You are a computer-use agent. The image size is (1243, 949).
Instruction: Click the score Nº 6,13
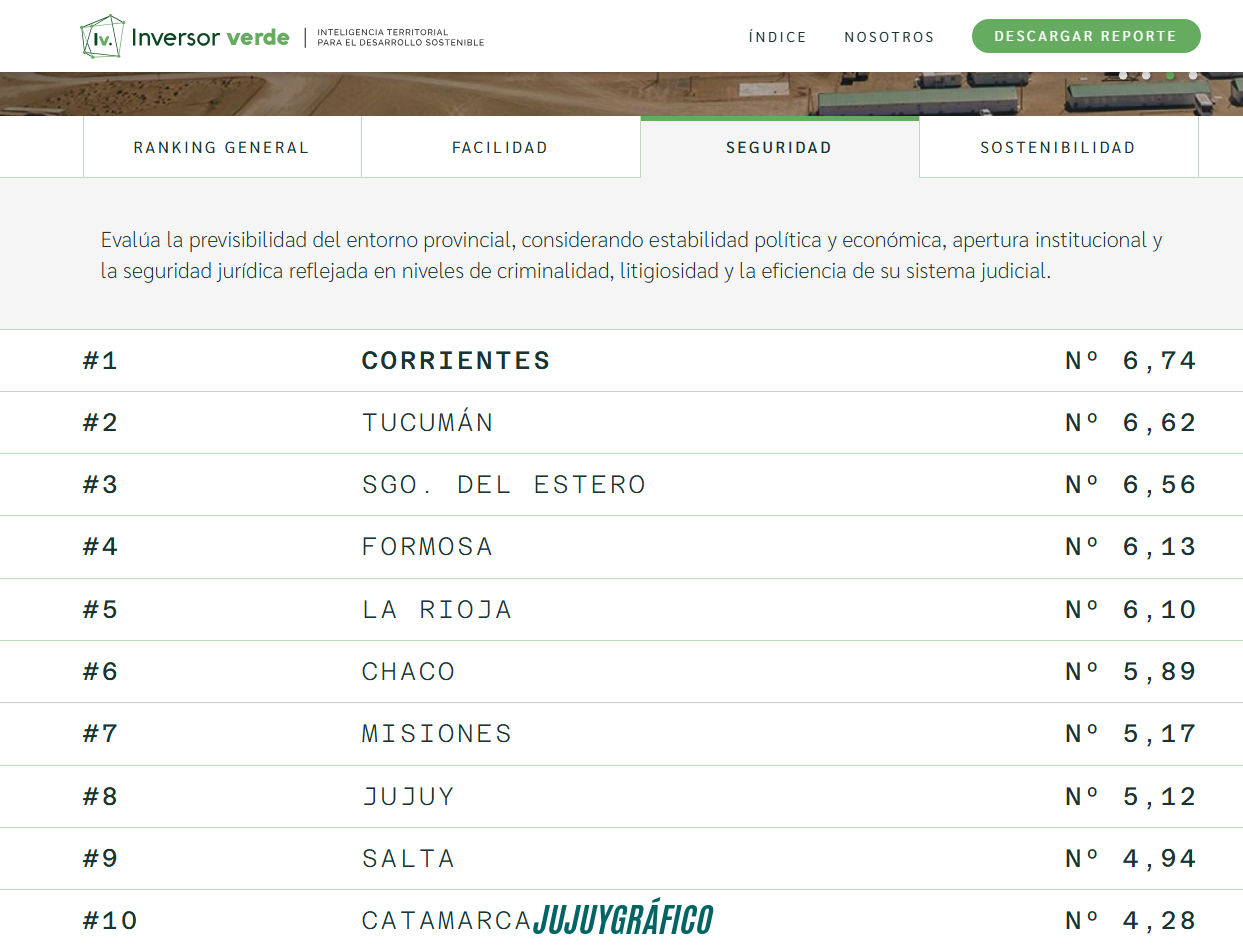(x=1131, y=547)
